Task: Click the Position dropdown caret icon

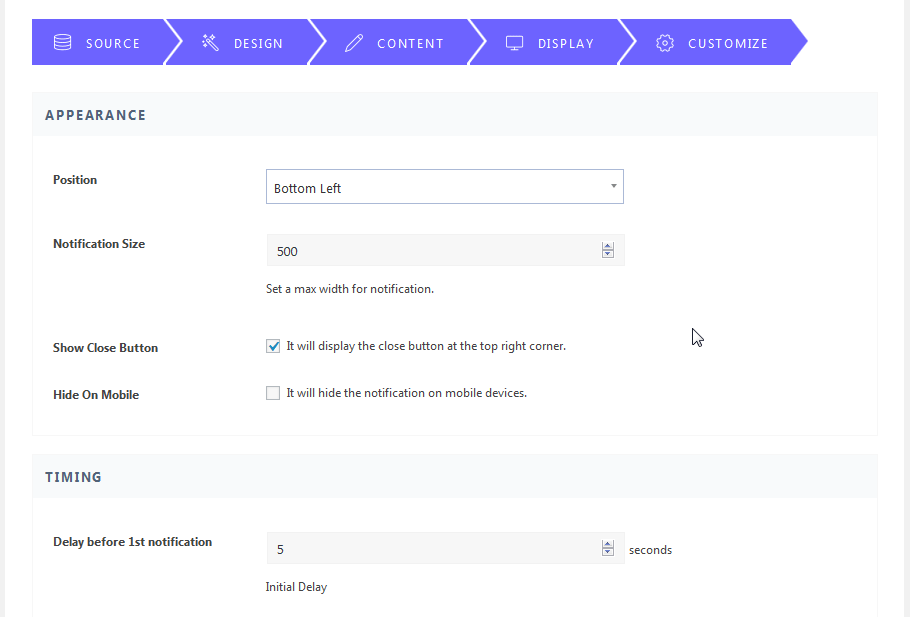Action: tap(613, 186)
